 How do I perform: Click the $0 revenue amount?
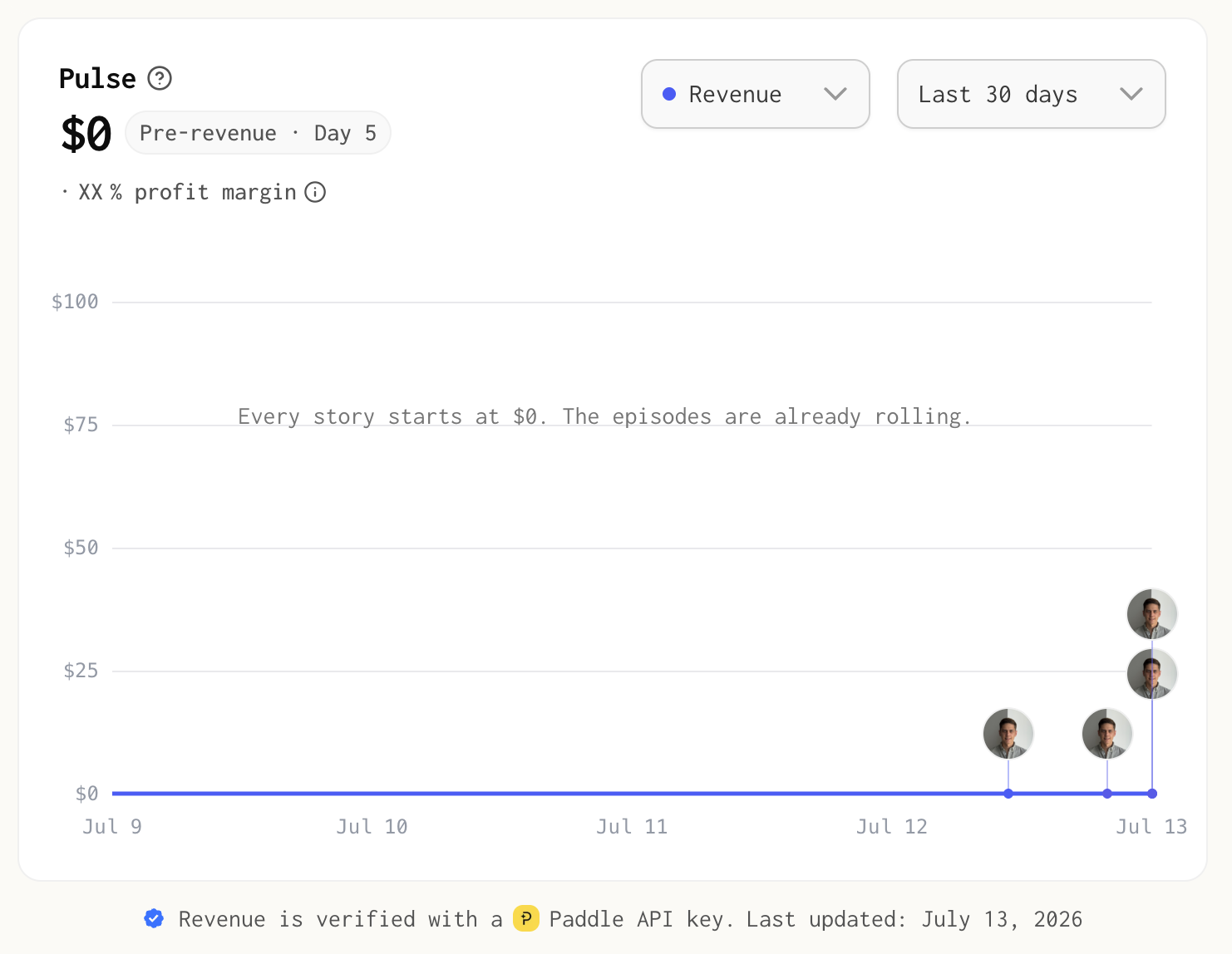pos(86,134)
